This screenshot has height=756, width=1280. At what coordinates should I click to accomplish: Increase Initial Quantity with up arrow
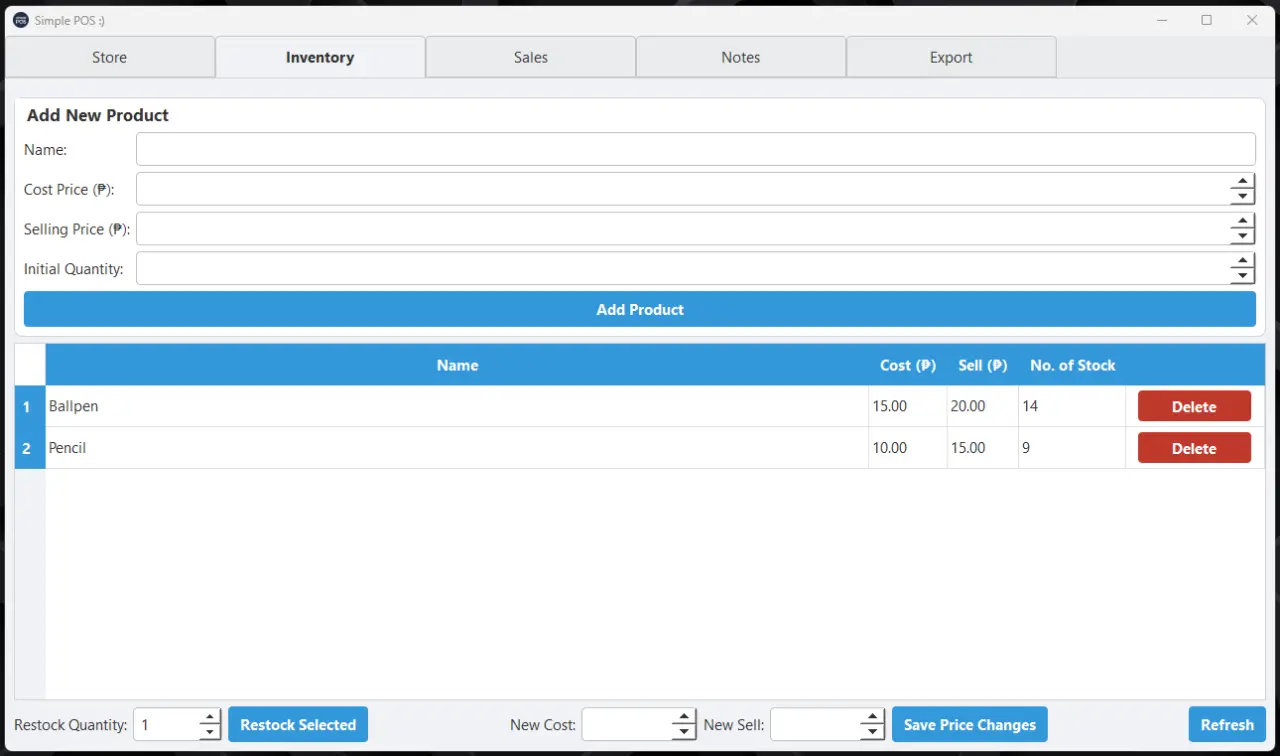(1242, 260)
